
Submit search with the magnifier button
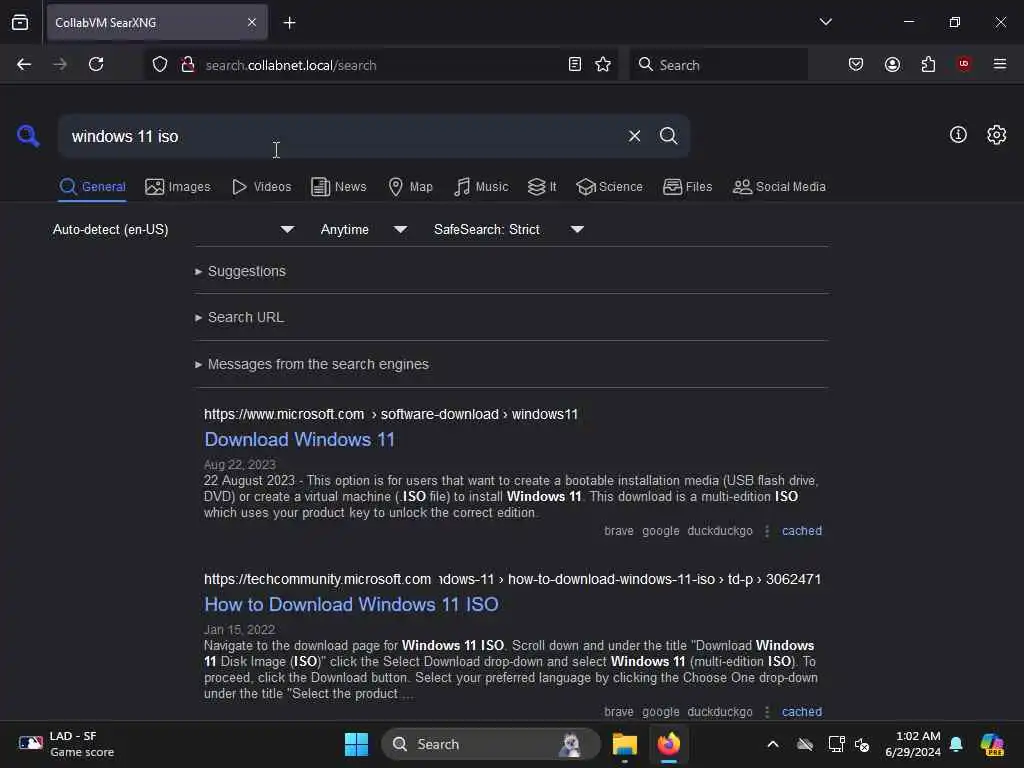(668, 136)
